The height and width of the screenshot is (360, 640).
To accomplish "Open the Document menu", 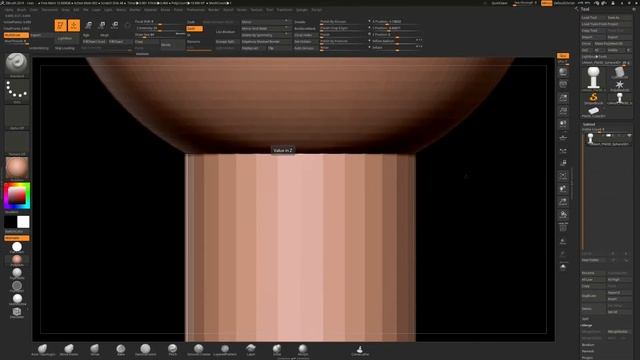I will pos(50,10).
